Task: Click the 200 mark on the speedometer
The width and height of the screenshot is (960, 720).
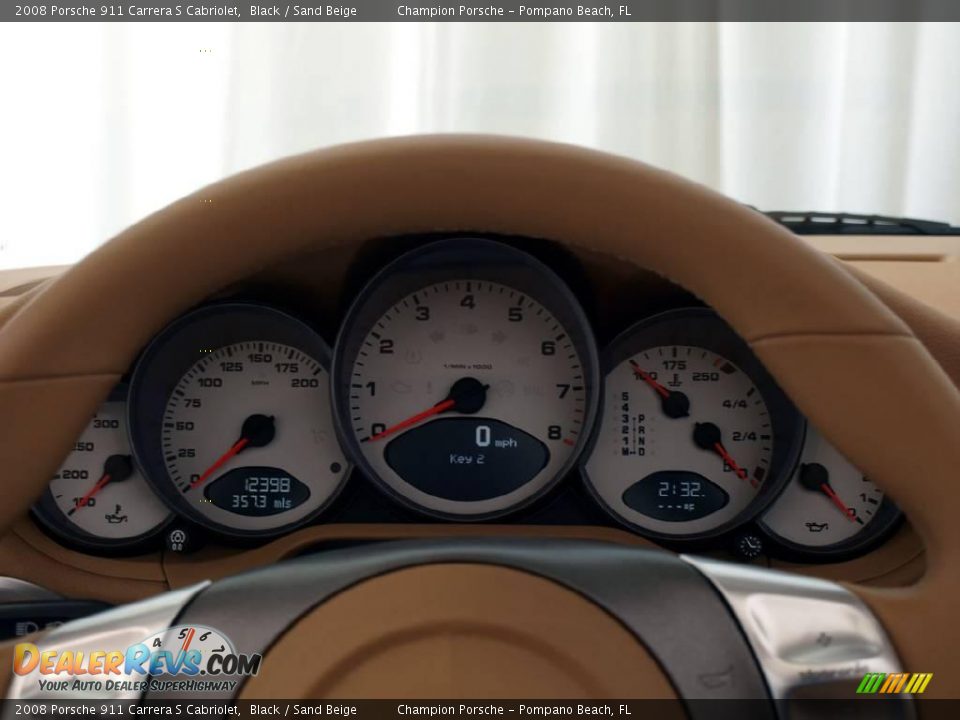Action: pyautogui.click(x=304, y=383)
